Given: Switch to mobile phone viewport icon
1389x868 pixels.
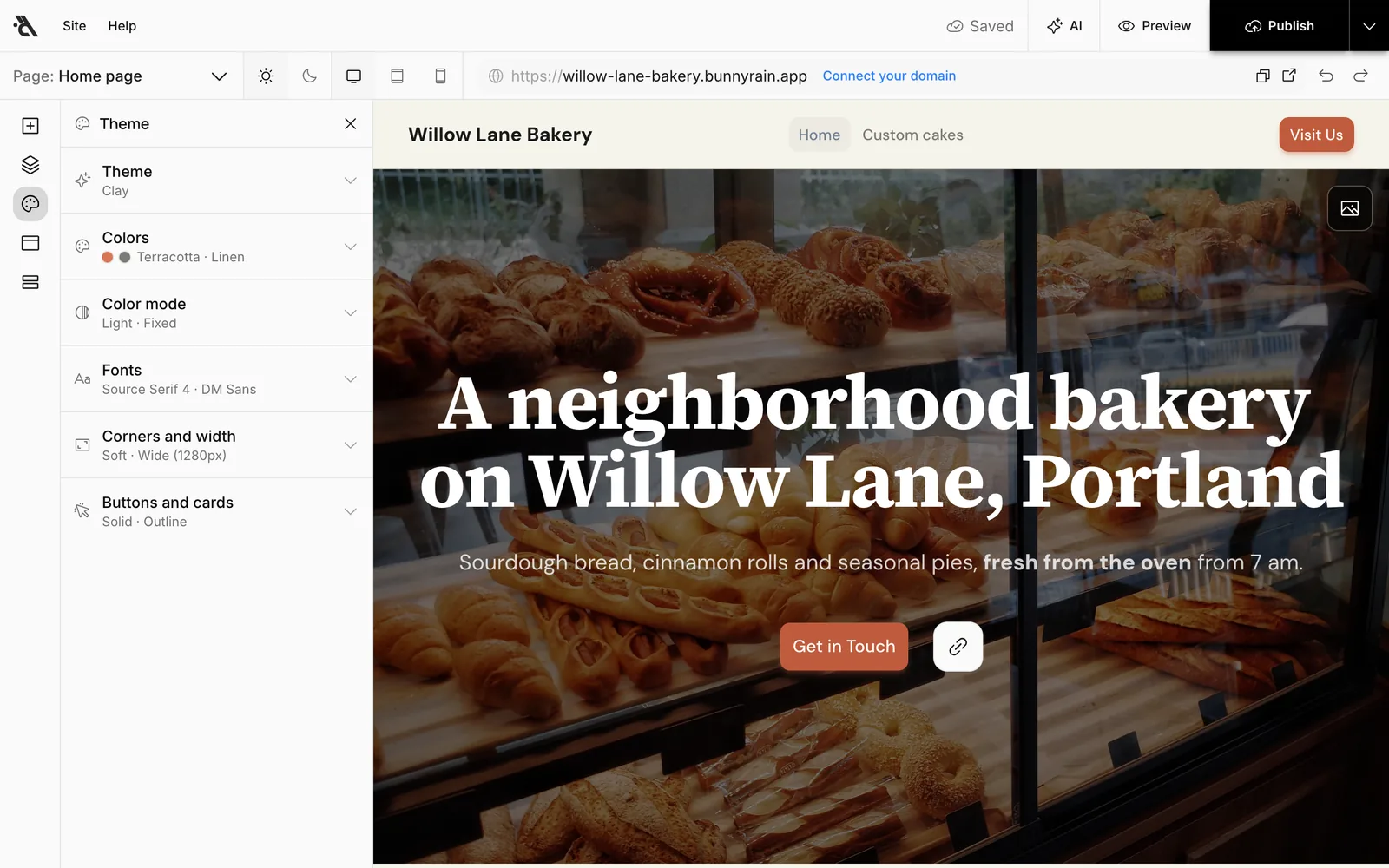Looking at the screenshot, I should pyautogui.click(x=440, y=76).
